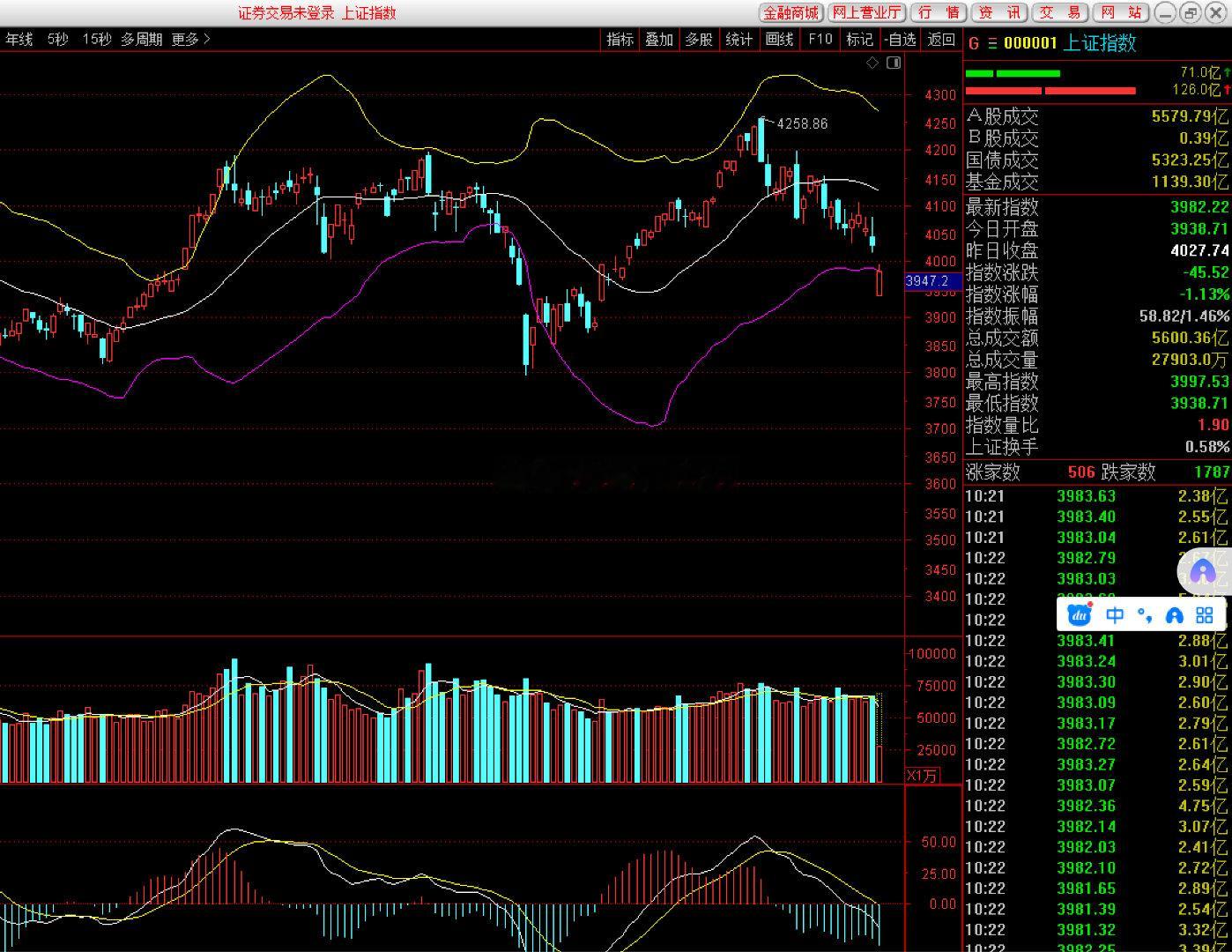Click the 返回 back button
1232x952 pixels.
pyautogui.click(x=941, y=39)
